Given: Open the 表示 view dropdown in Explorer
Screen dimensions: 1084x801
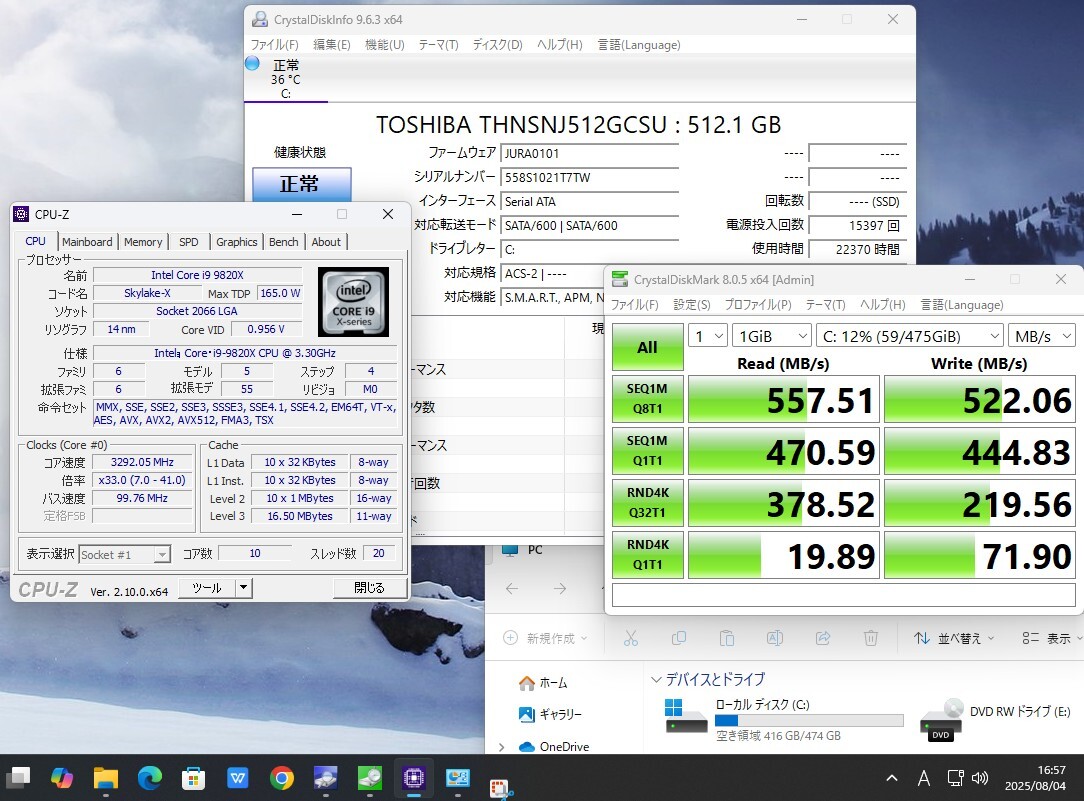Looking at the screenshot, I should [x=1051, y=638].
